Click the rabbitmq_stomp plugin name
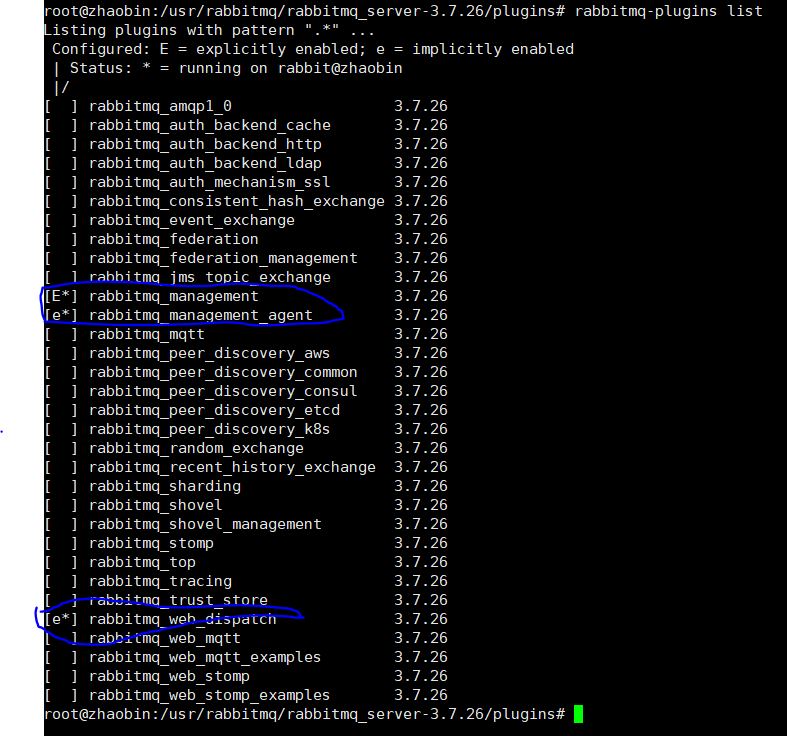Image resolution: width=787 pixels, height=736 pixels. (x=151, y=544)
